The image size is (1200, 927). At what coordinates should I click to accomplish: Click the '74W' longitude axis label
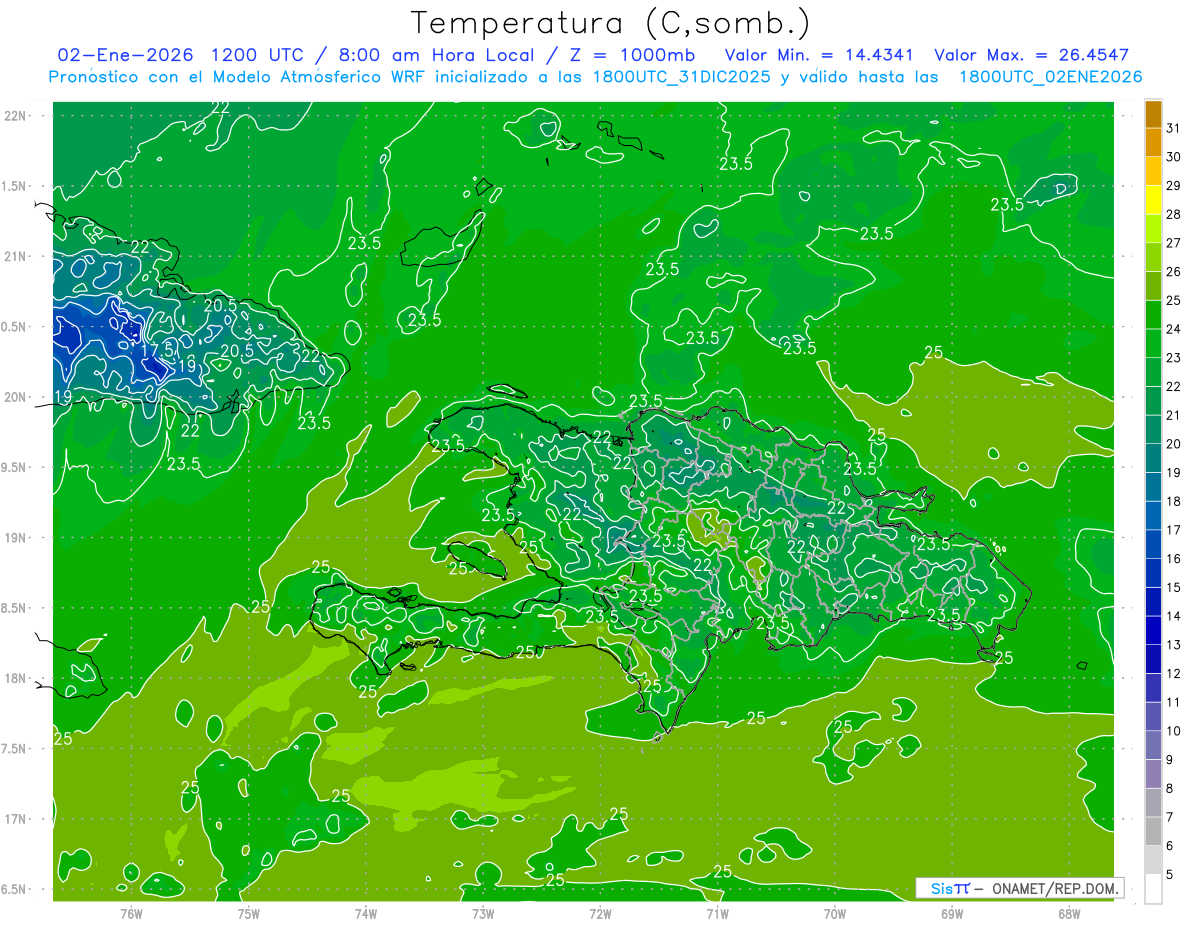click(x=366, y=915)
